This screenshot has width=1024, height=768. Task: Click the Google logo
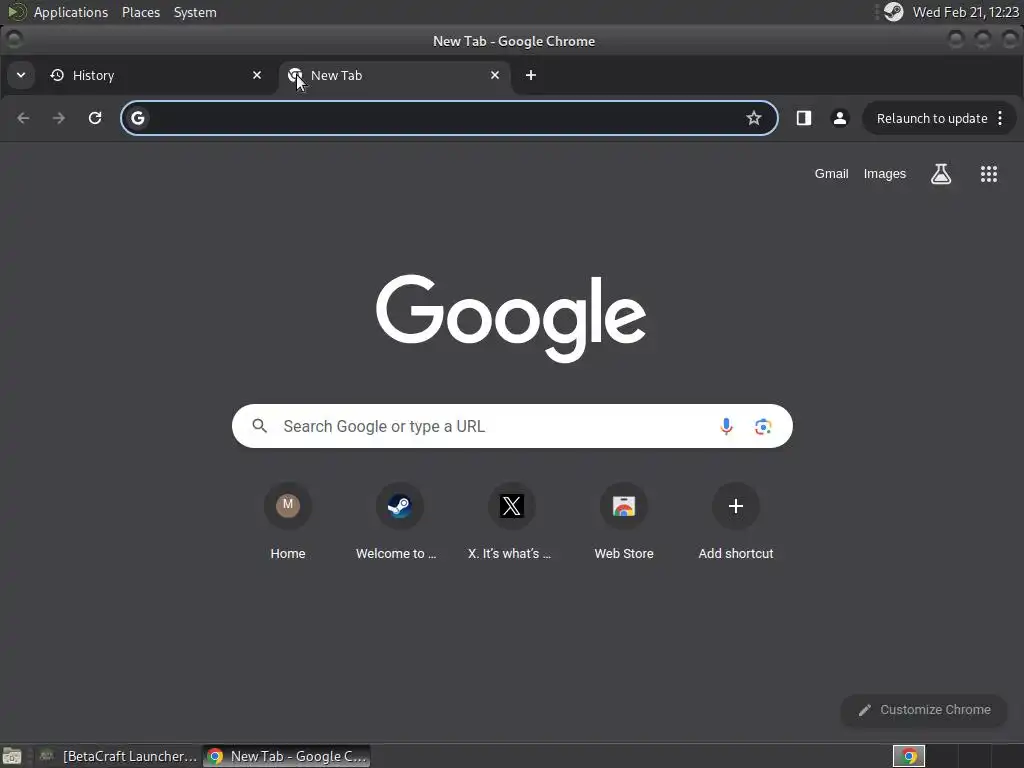click(511, 318)
